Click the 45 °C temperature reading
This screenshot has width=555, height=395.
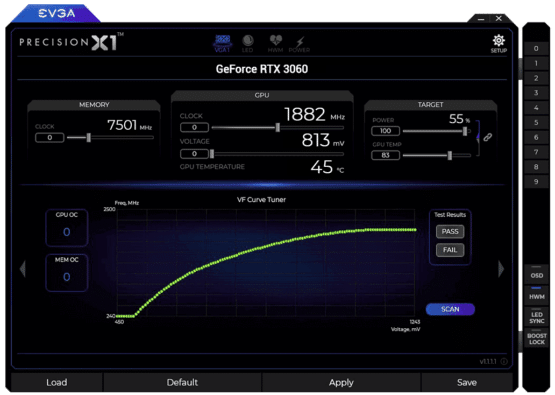(x=327, y=167)
